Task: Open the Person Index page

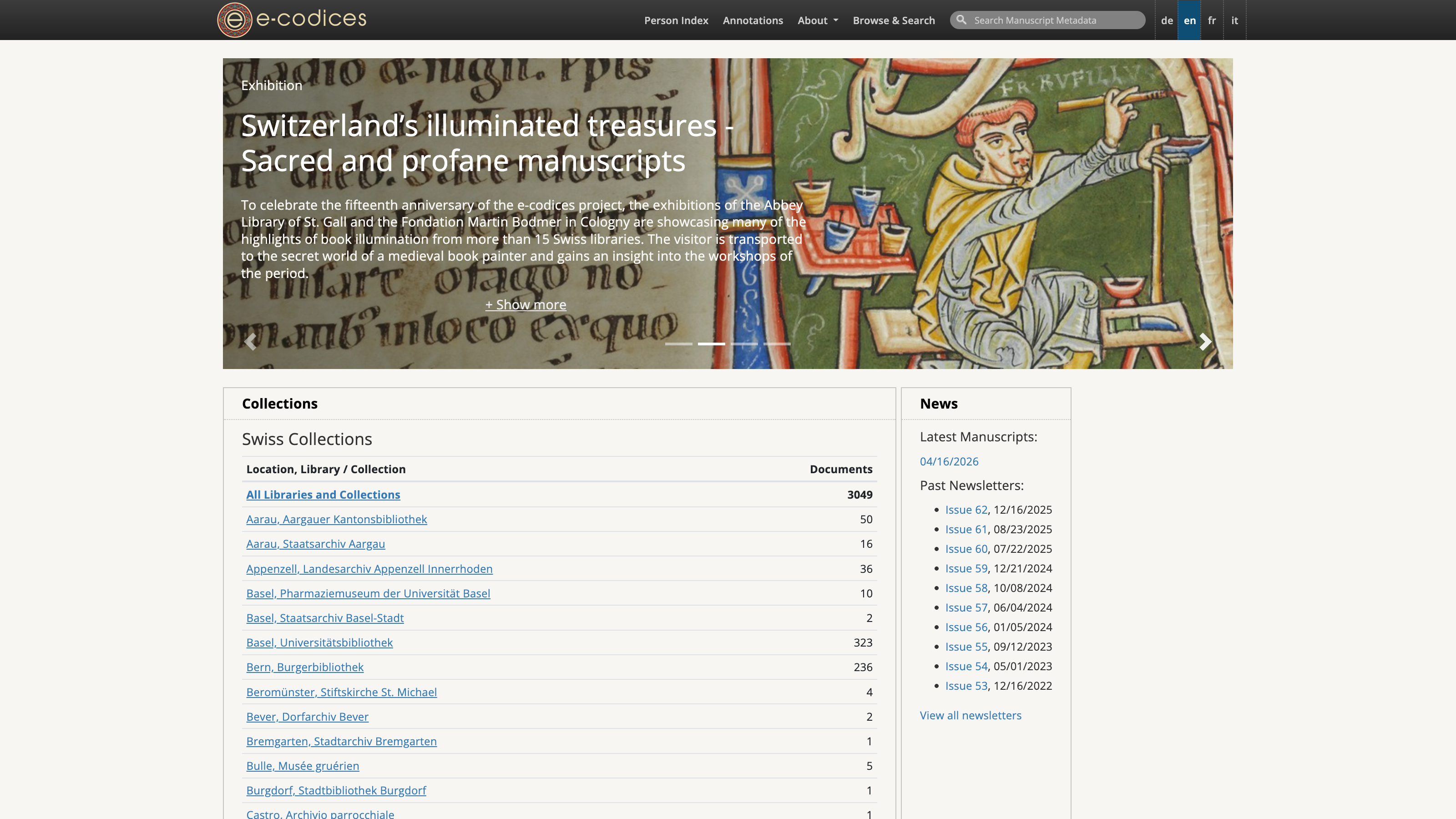Action: tap(676, 20)
